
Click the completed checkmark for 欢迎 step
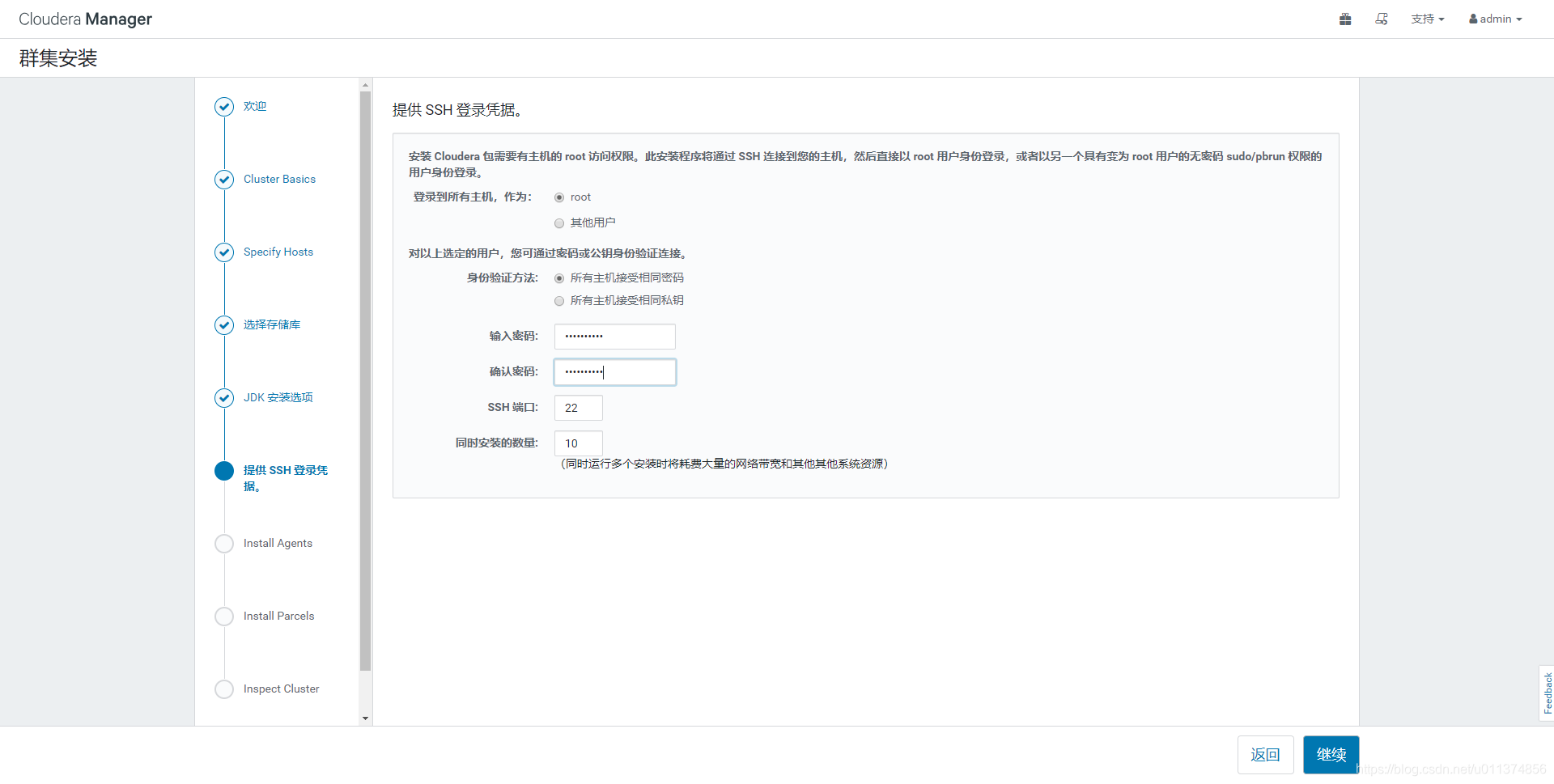(x=224, y=107)
